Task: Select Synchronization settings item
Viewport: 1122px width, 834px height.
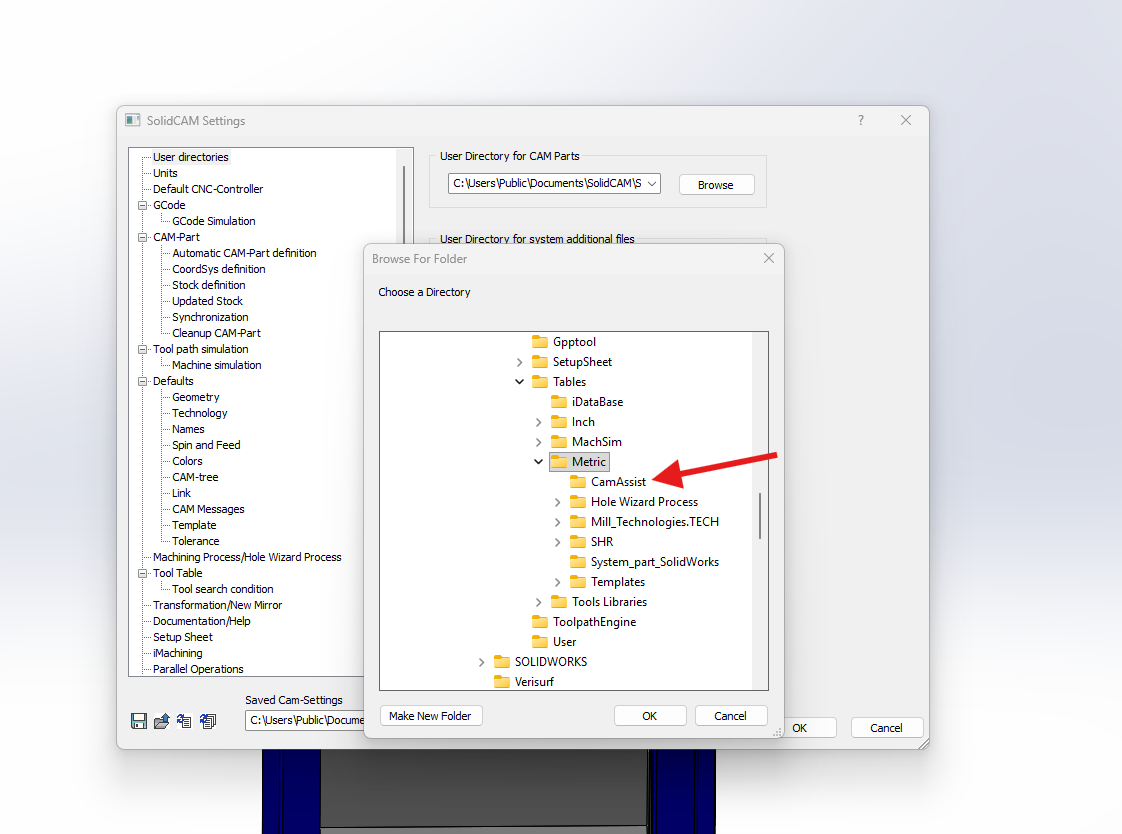Action: pyautogui.click(x=210, y=317)
